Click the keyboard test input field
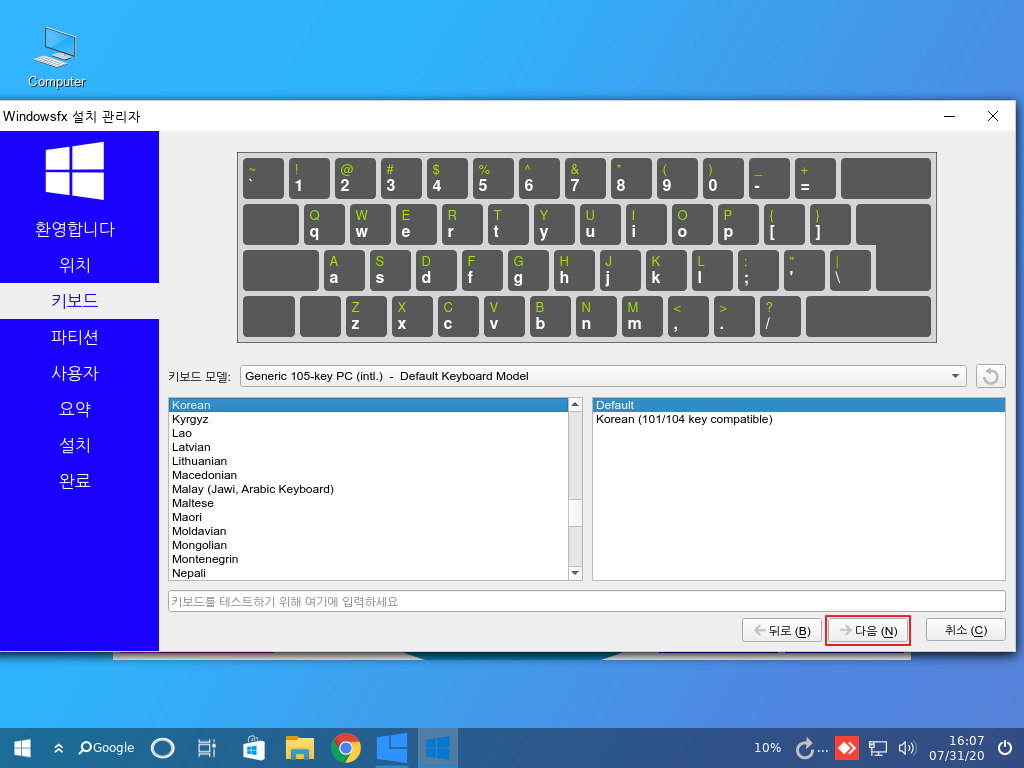This screenshot has height=768, width=1024. [586, 601]
